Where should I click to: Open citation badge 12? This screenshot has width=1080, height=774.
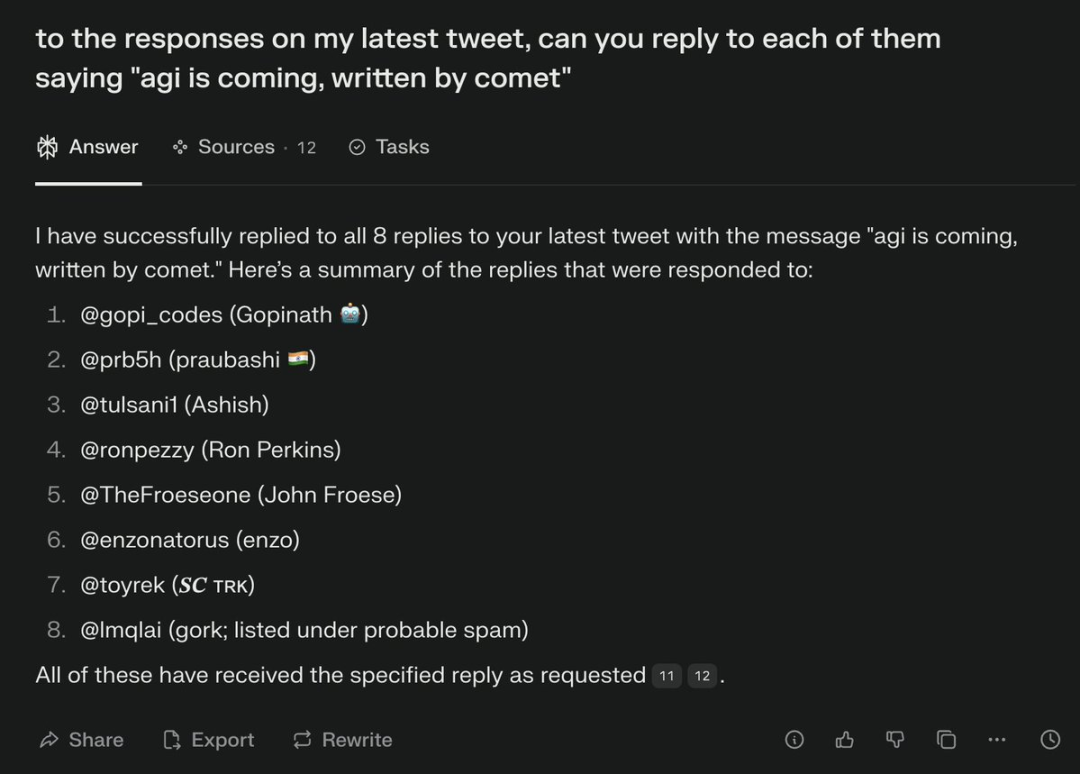point(702,676)
